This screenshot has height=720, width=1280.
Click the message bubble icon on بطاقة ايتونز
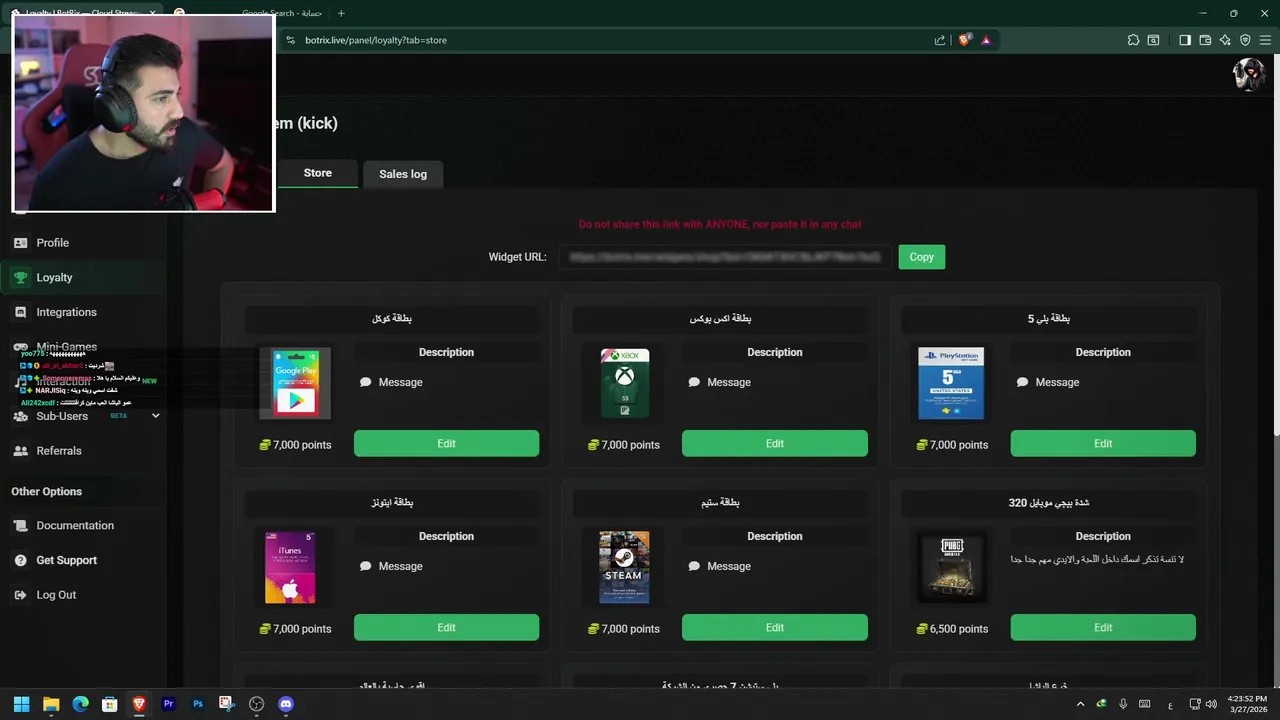point(366,566)
